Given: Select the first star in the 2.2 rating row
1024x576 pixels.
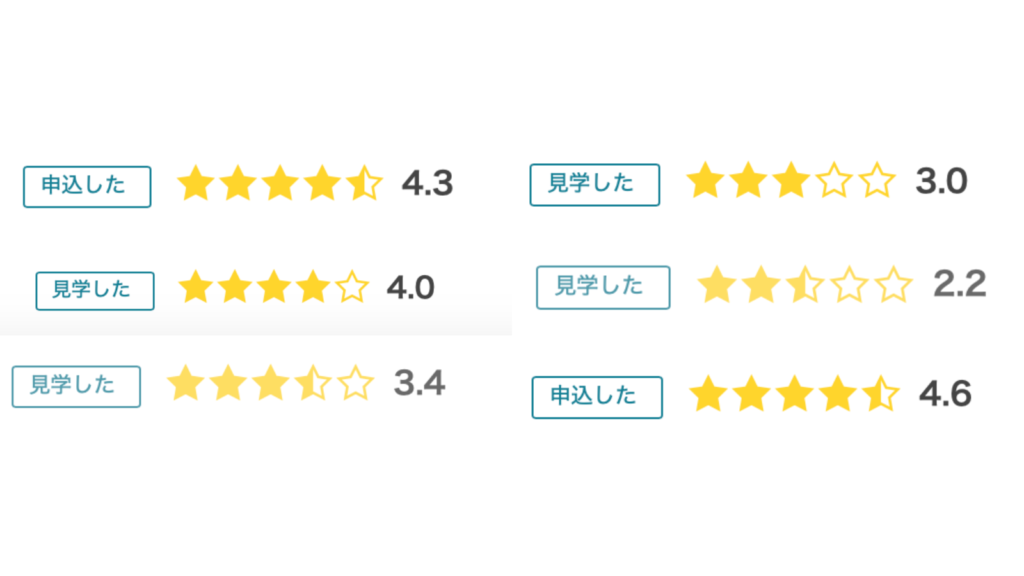Looking at the screenshot, I should [x=716, y=286].
